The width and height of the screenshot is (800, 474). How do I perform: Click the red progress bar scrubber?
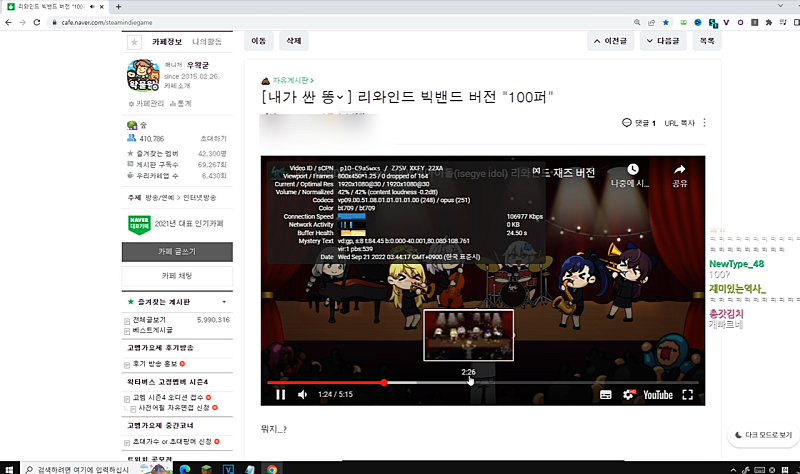384,382
